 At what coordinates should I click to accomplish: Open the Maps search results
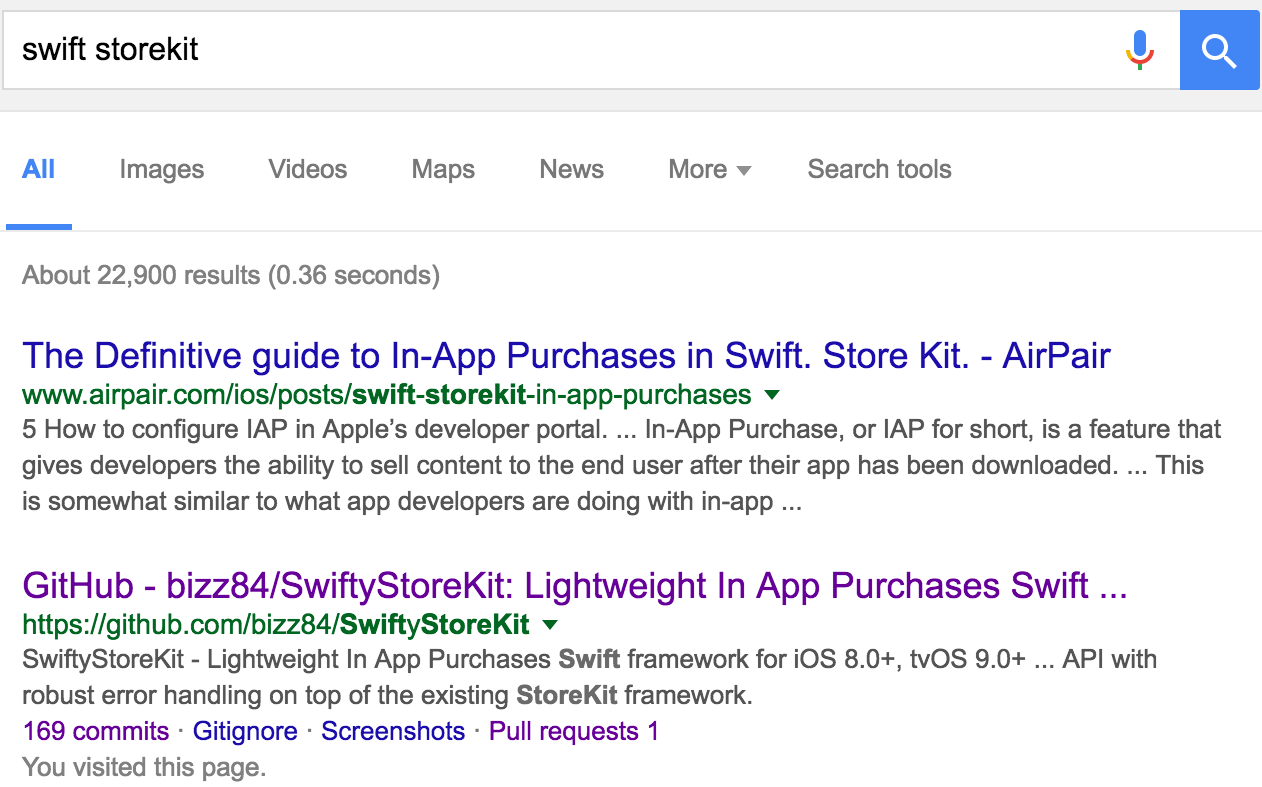[x=442, y=169]
